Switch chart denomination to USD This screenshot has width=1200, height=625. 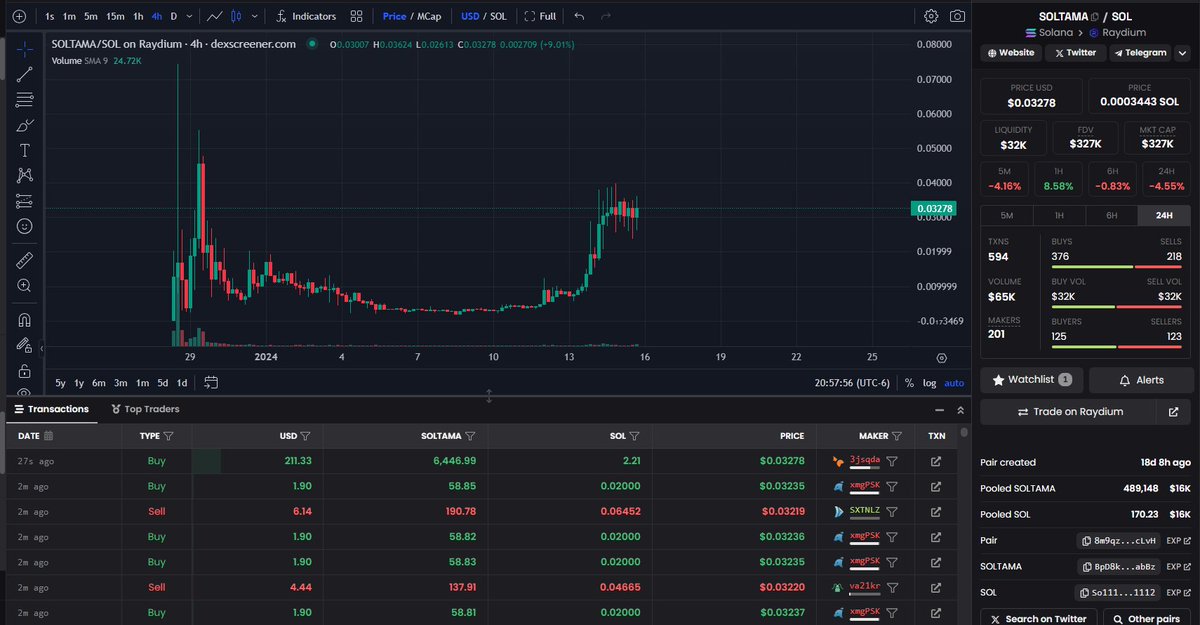pos(470,16)
